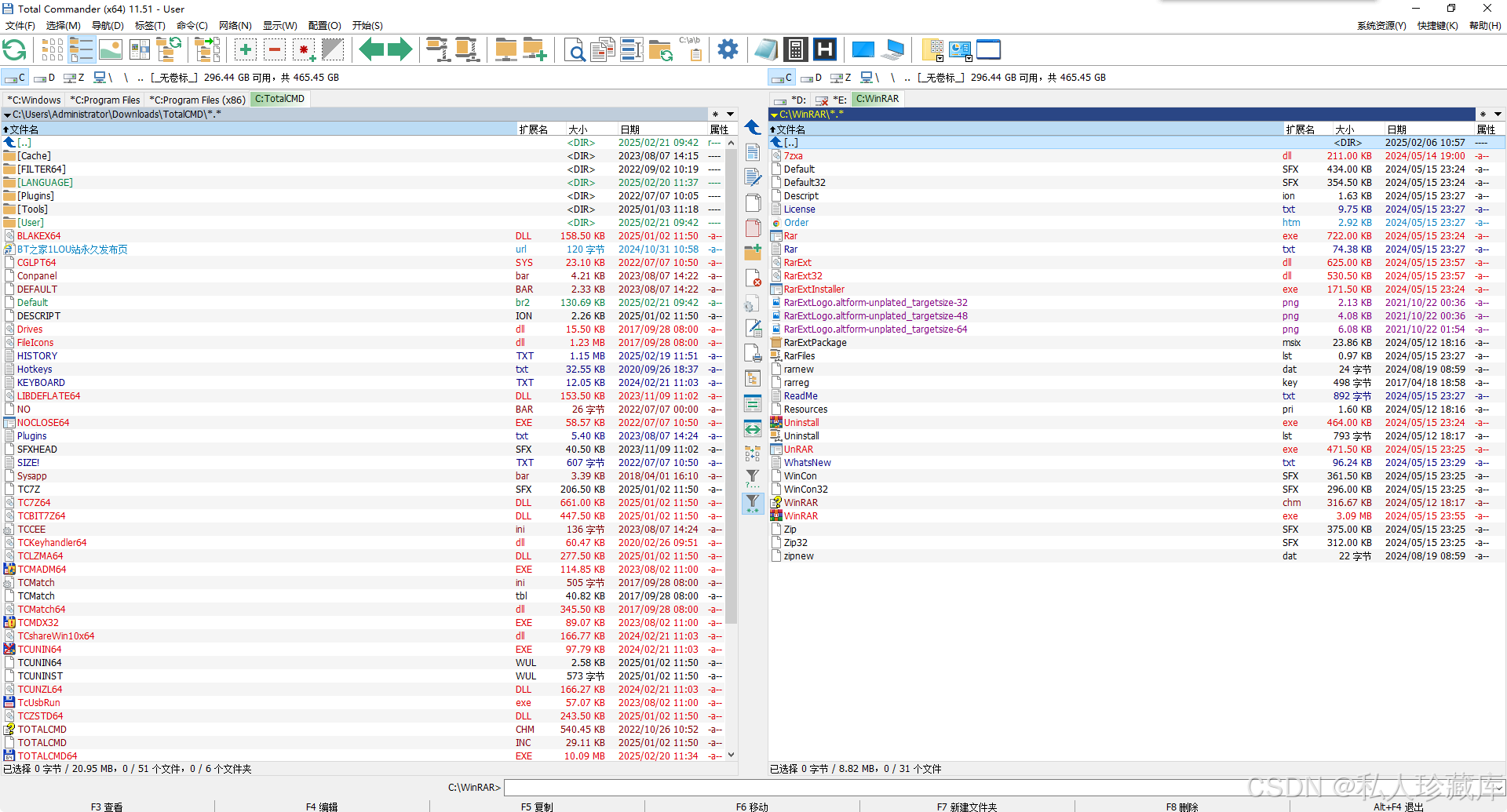Open the 命令(C) menu
The width and height of the screenshot is (1507, 812).
[x=192, y=26]
